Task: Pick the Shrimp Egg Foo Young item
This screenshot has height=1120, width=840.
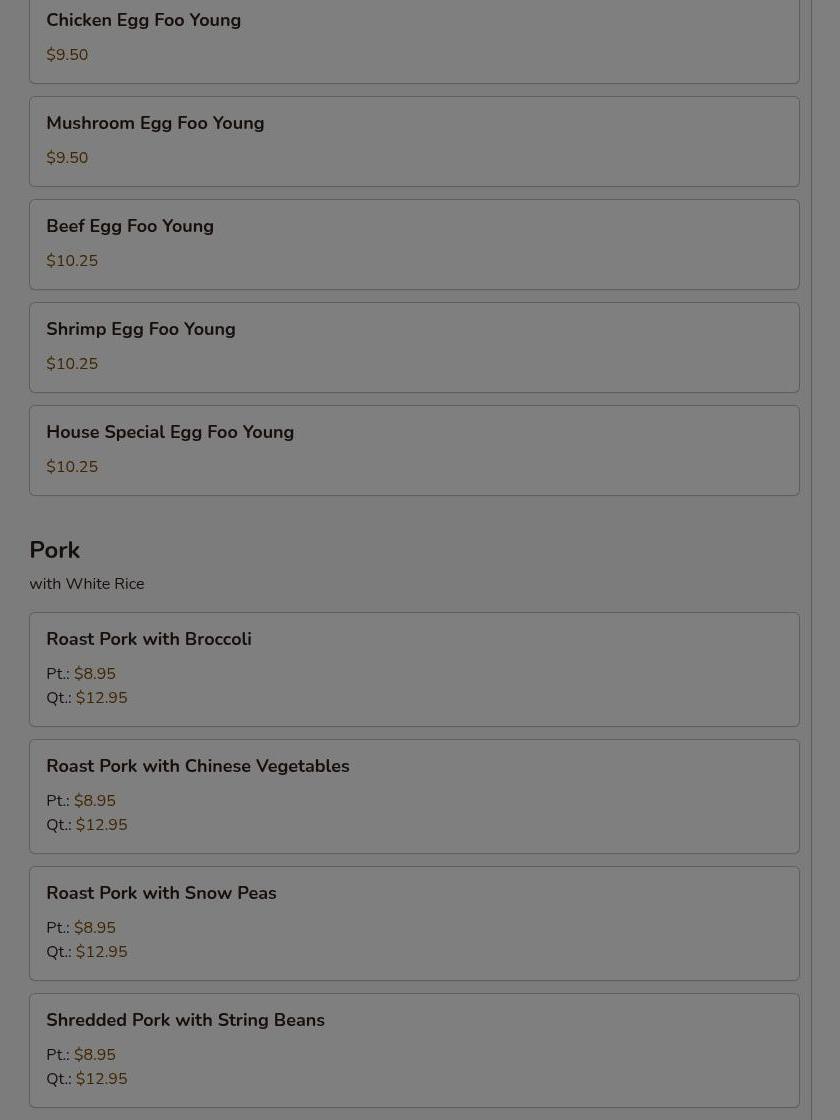Action: click(x=414, y=347)
